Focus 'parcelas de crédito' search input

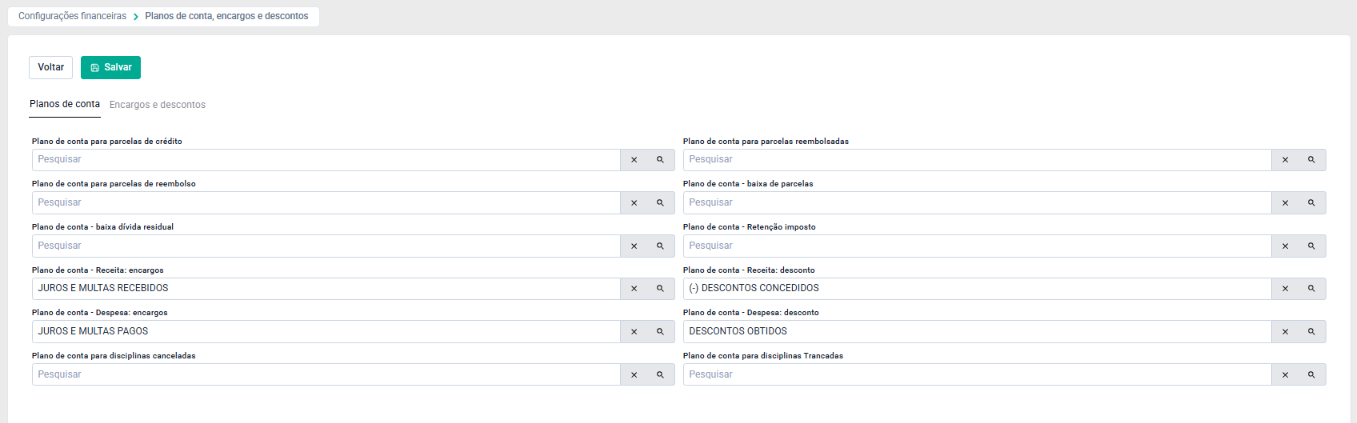point(326,160)
